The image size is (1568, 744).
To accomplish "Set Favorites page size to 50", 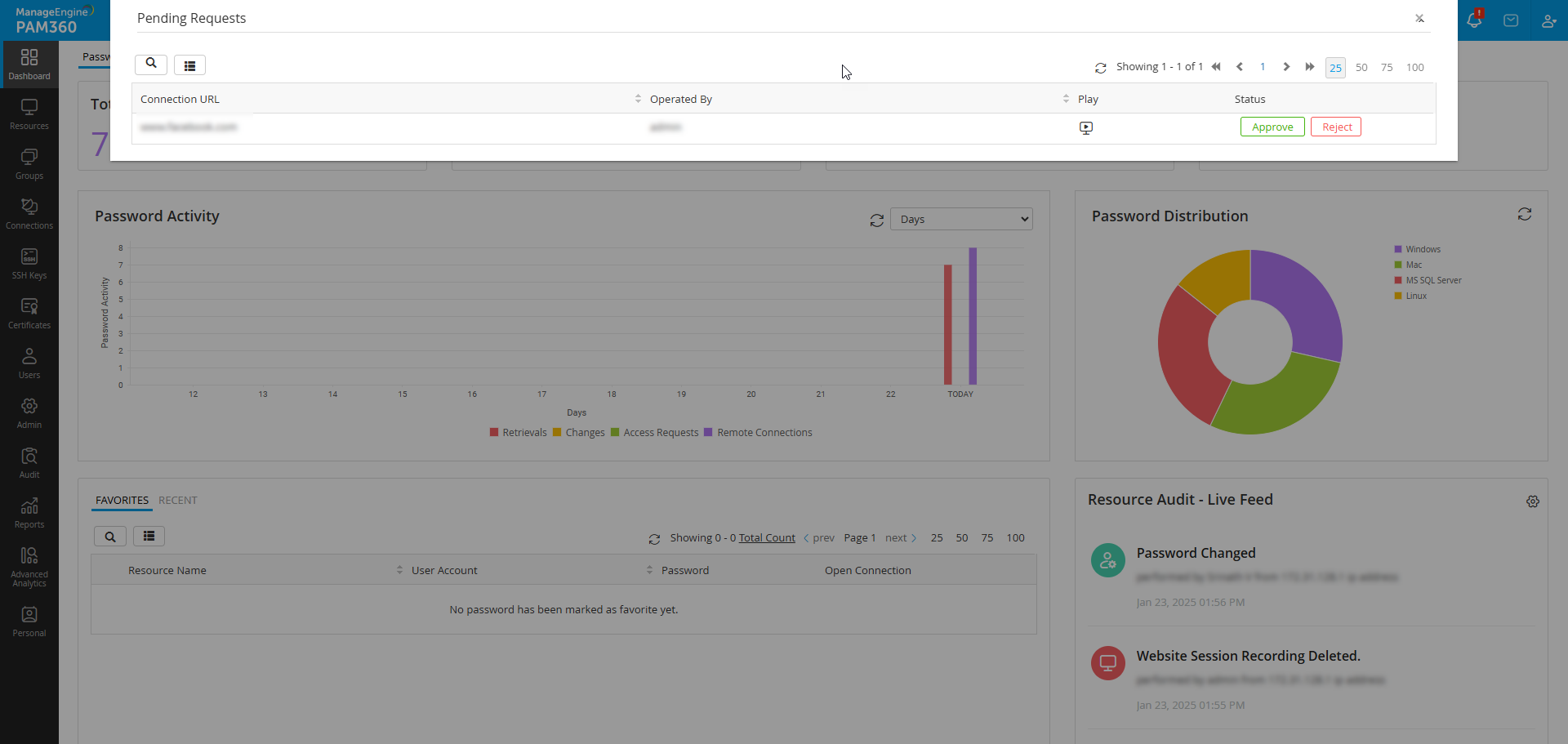I will coord(962,537).
